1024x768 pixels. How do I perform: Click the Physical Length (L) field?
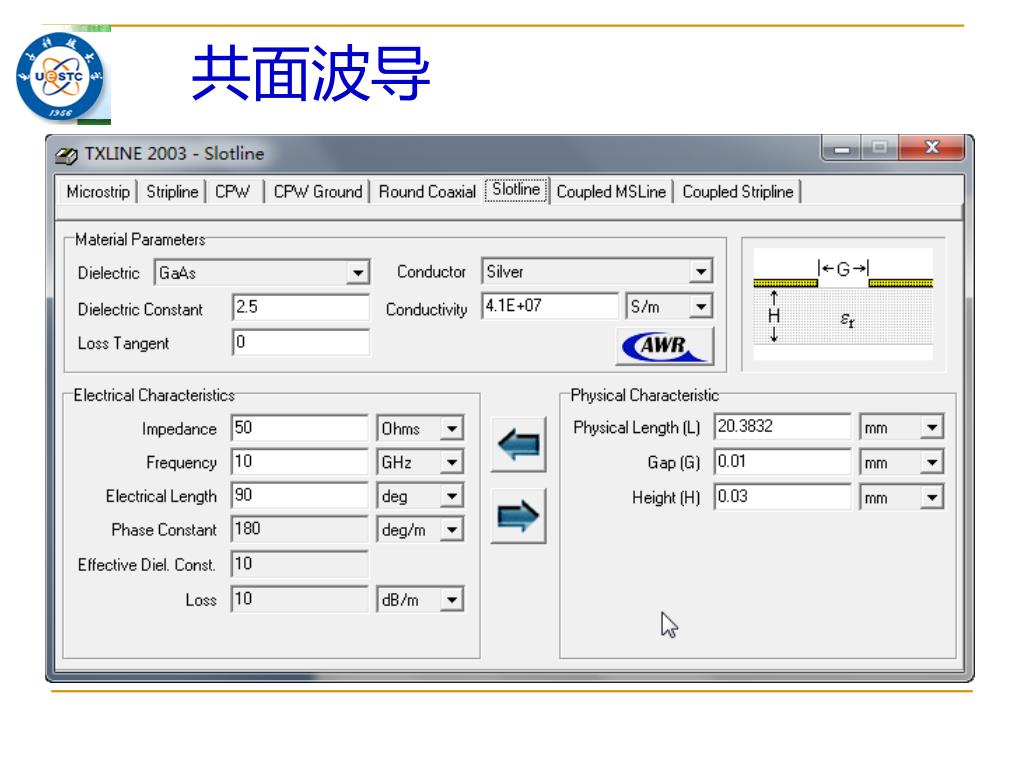click(x=782, y=426)
